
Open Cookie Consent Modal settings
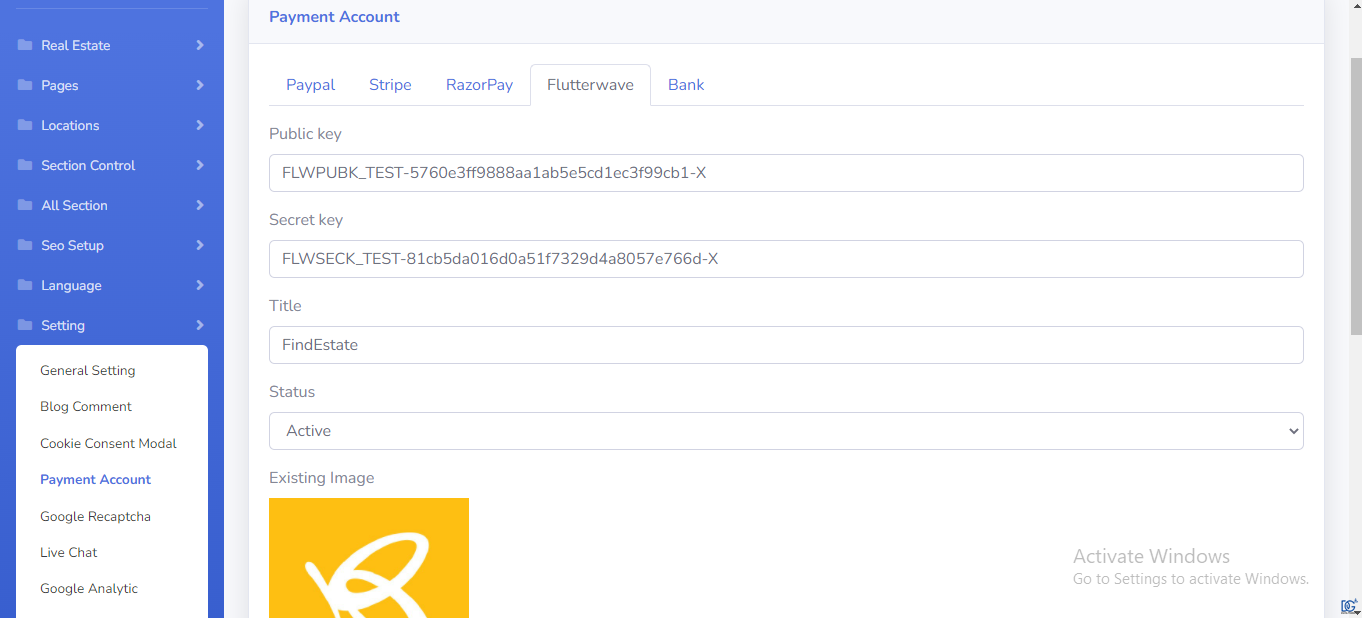click(x=108, y=443)
